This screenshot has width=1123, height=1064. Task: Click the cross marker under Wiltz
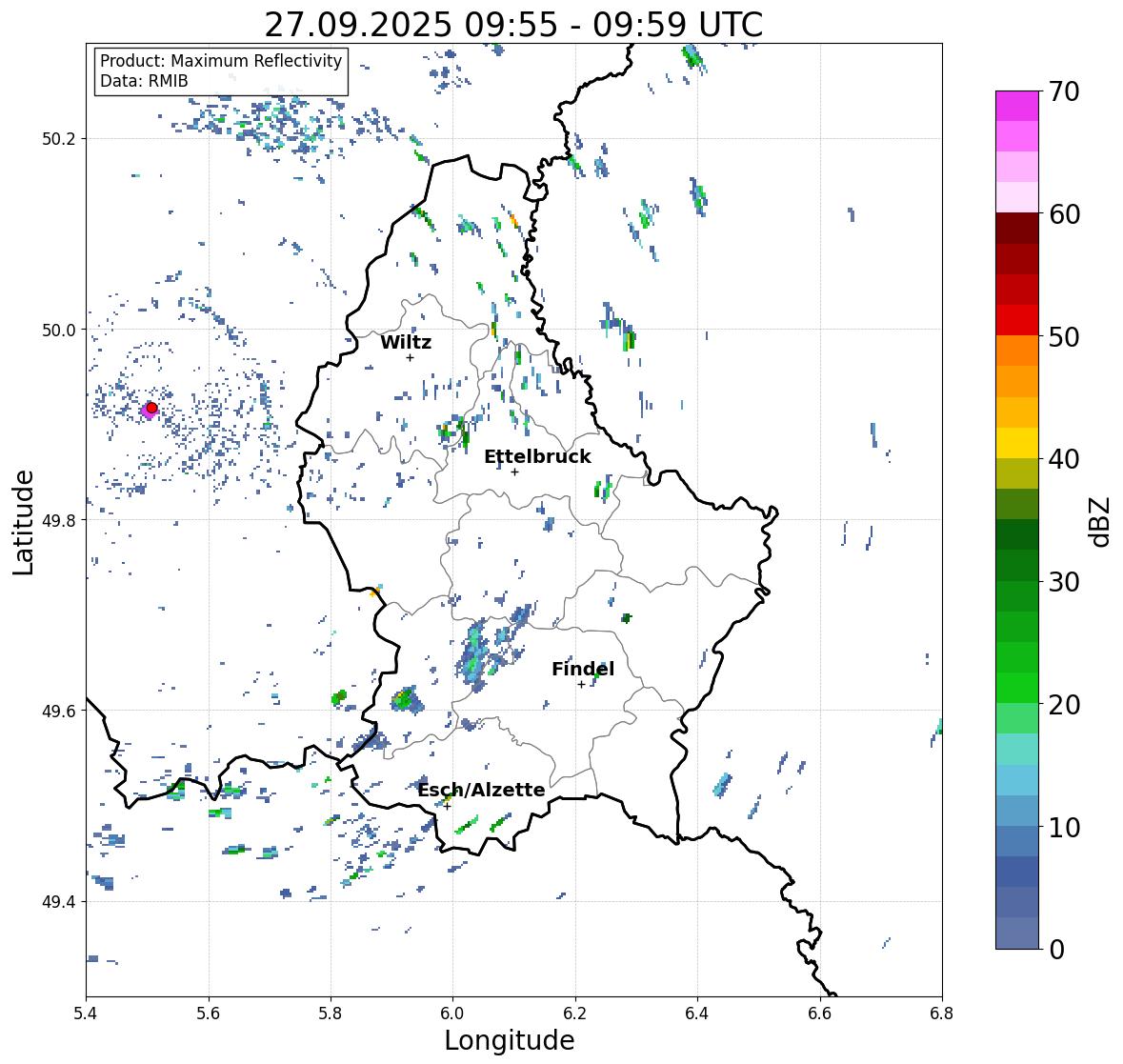[410, 357]
